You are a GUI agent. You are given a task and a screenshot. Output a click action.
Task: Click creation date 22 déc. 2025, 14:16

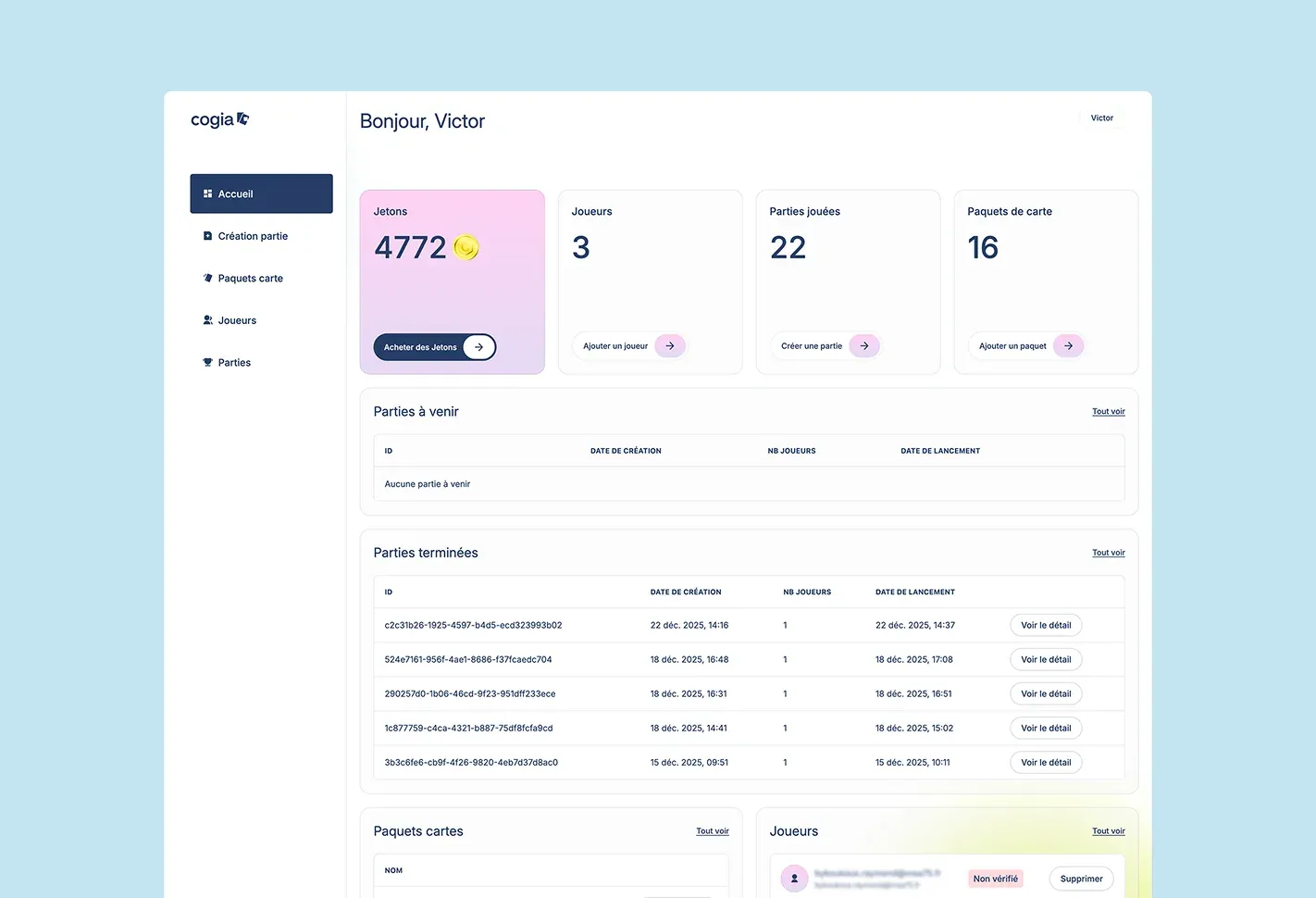pos(689,625)
